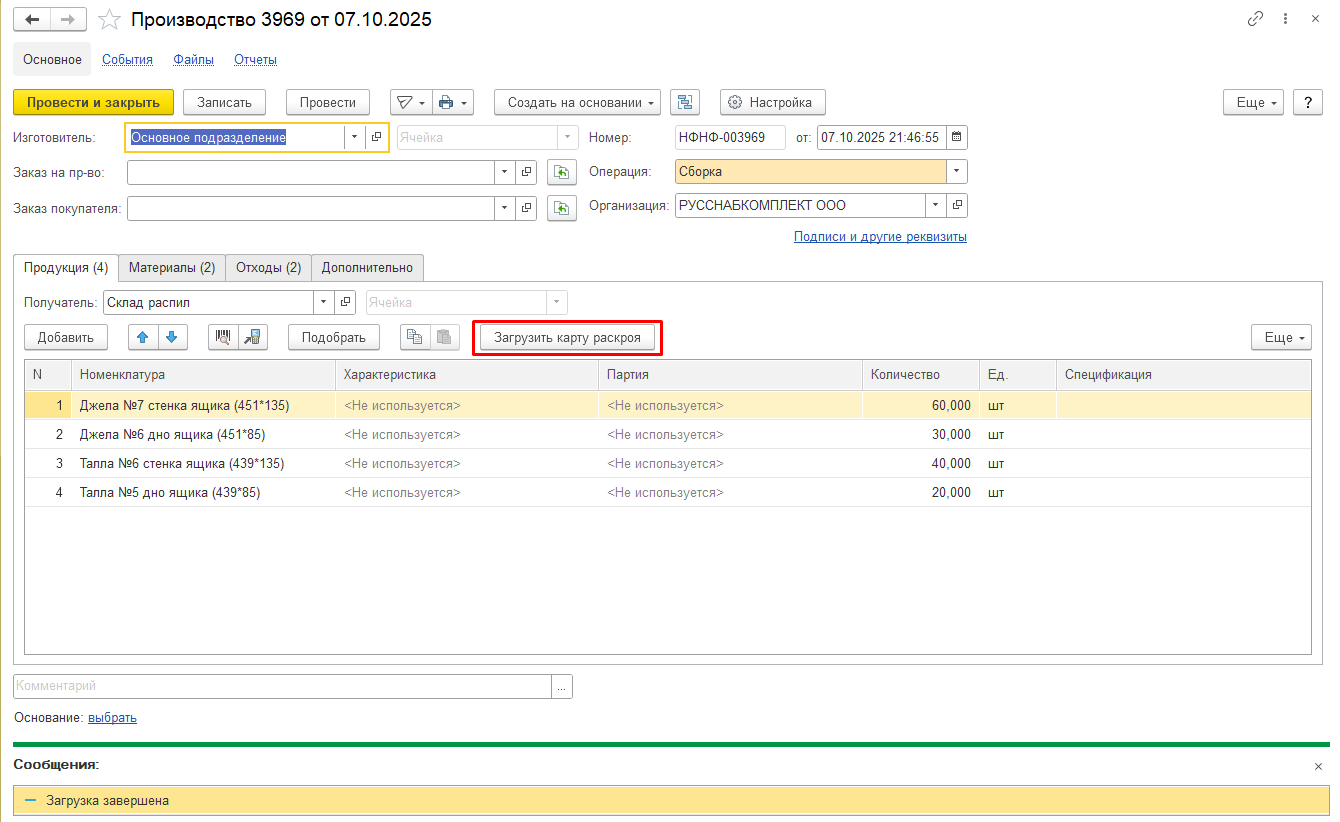Screen dimensions: 1340x822
Task: Open calendar picker for document date
Action: coord(956,137)
